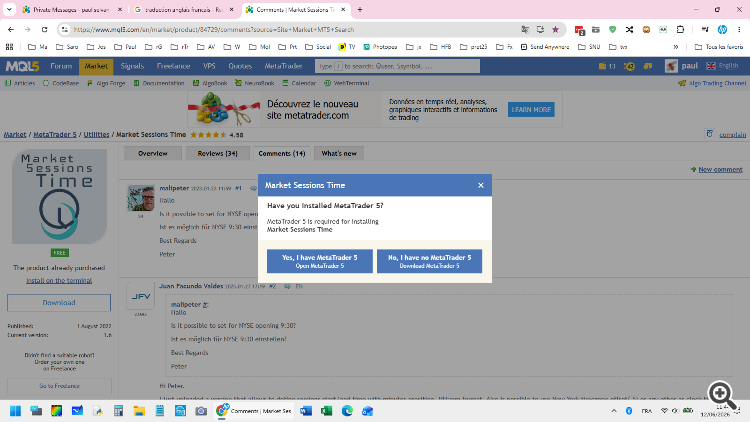Open the Articles link
Viewport: 750px width, 422px height.
point(20,83)
